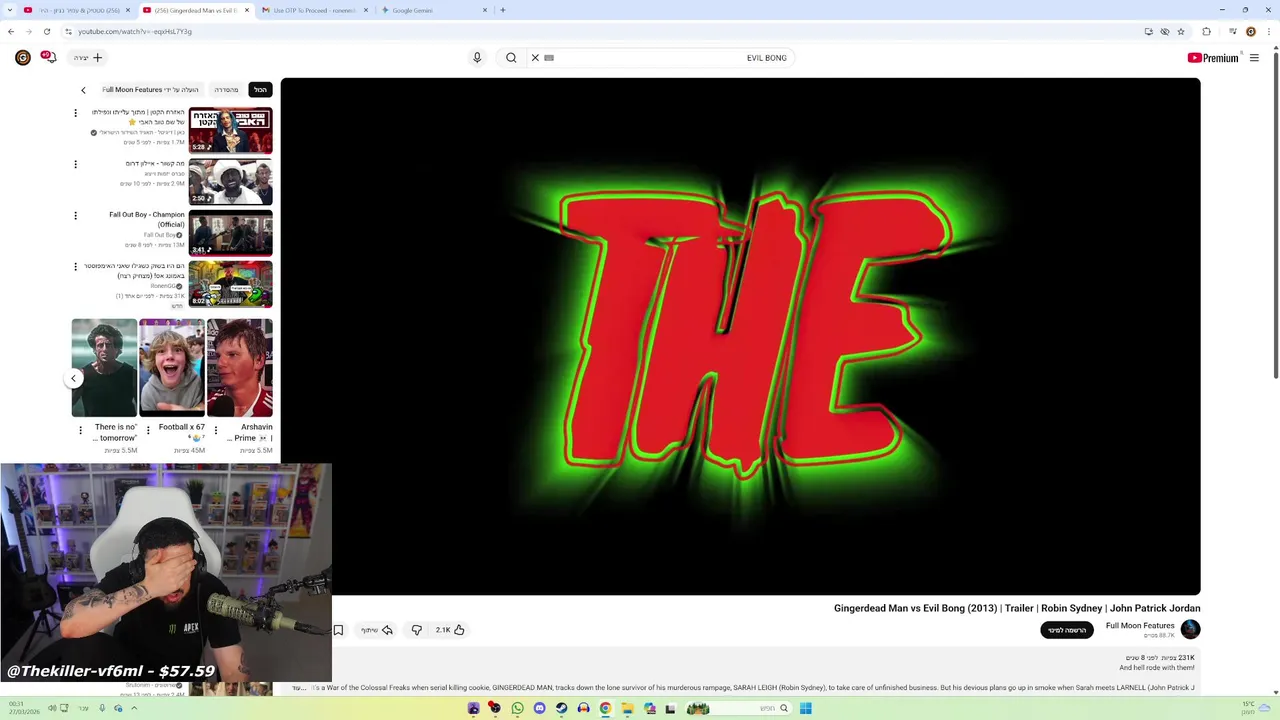The height and width of the screenshot is (720, 1280).
Task: Open Full Moon Features channel name link
Action: click(1140, 626)
